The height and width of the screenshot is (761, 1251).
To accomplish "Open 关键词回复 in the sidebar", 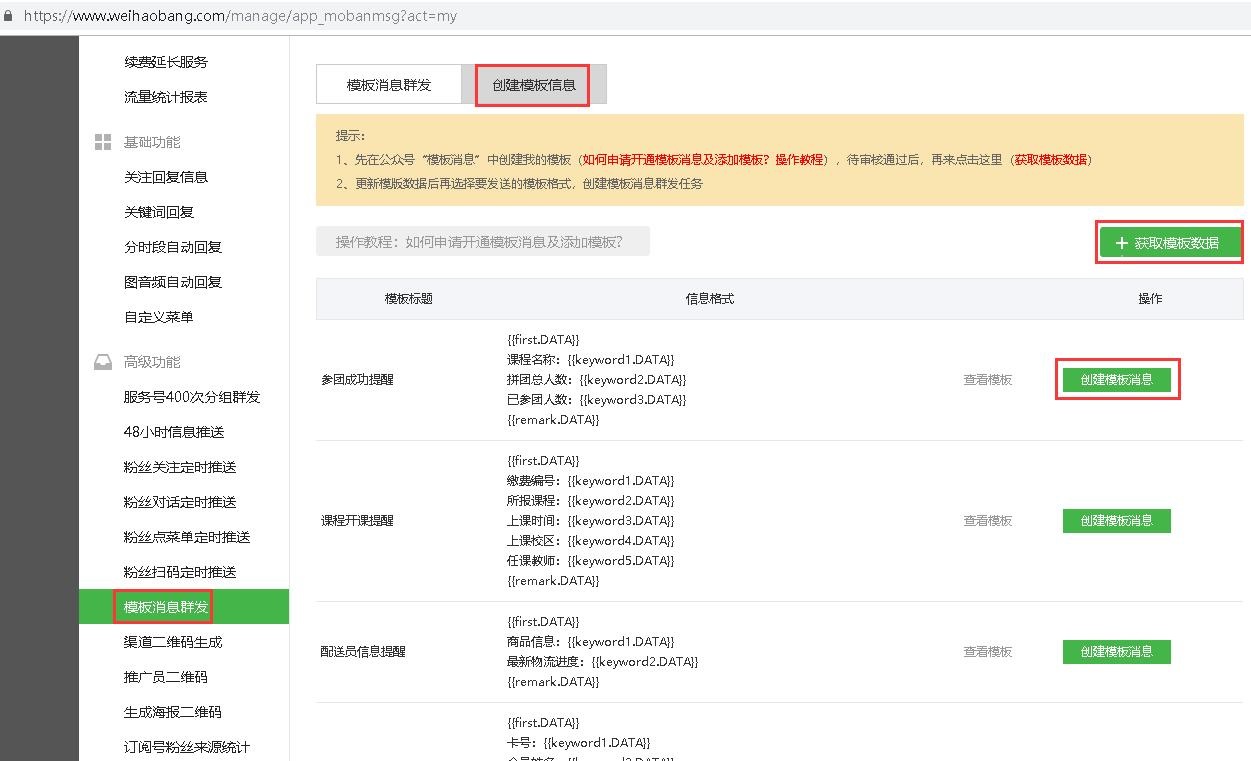I will pyautogui.click(x=159, y=212).
